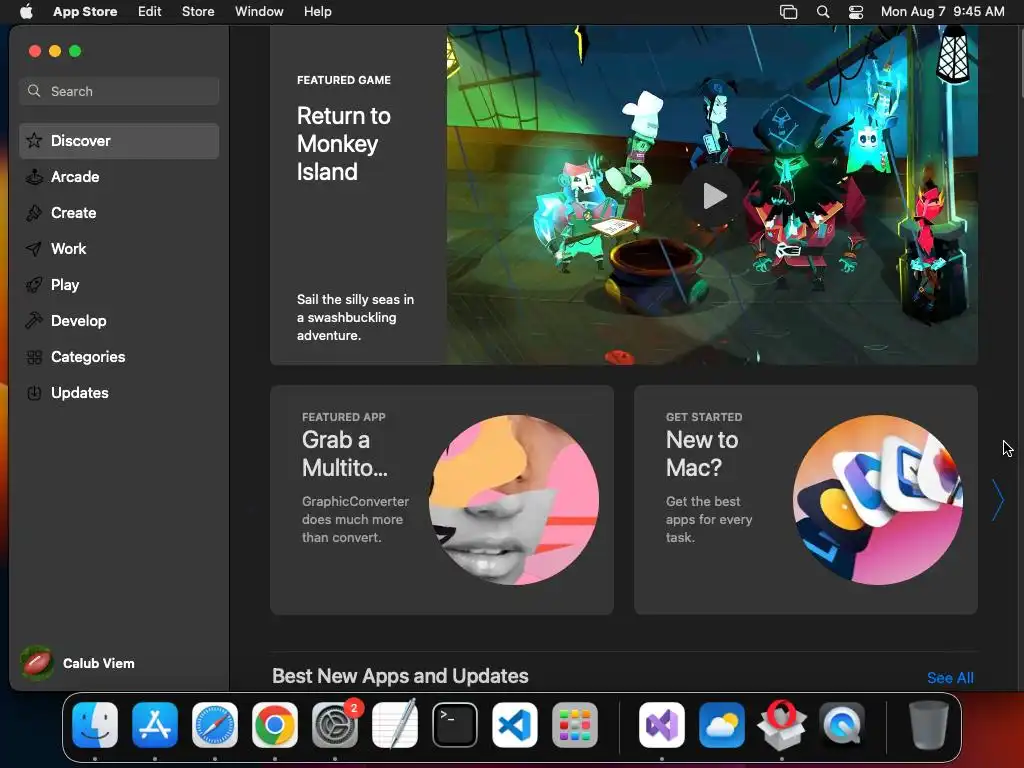Open the Return to Monkey Island title
This screenshot has height=768, width=1024.
[344, 144]
